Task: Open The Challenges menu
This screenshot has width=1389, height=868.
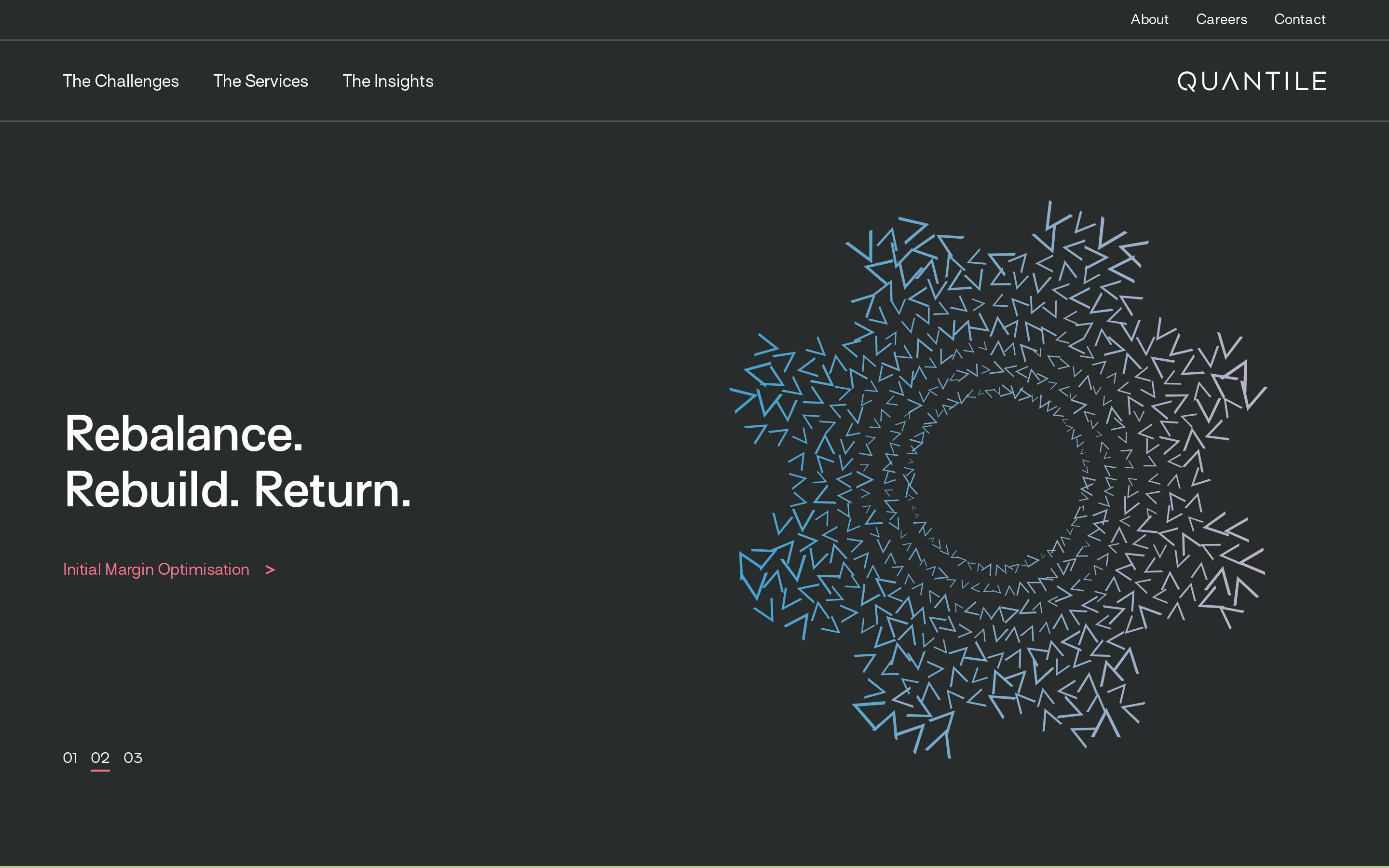Action: tap(121, 81)
